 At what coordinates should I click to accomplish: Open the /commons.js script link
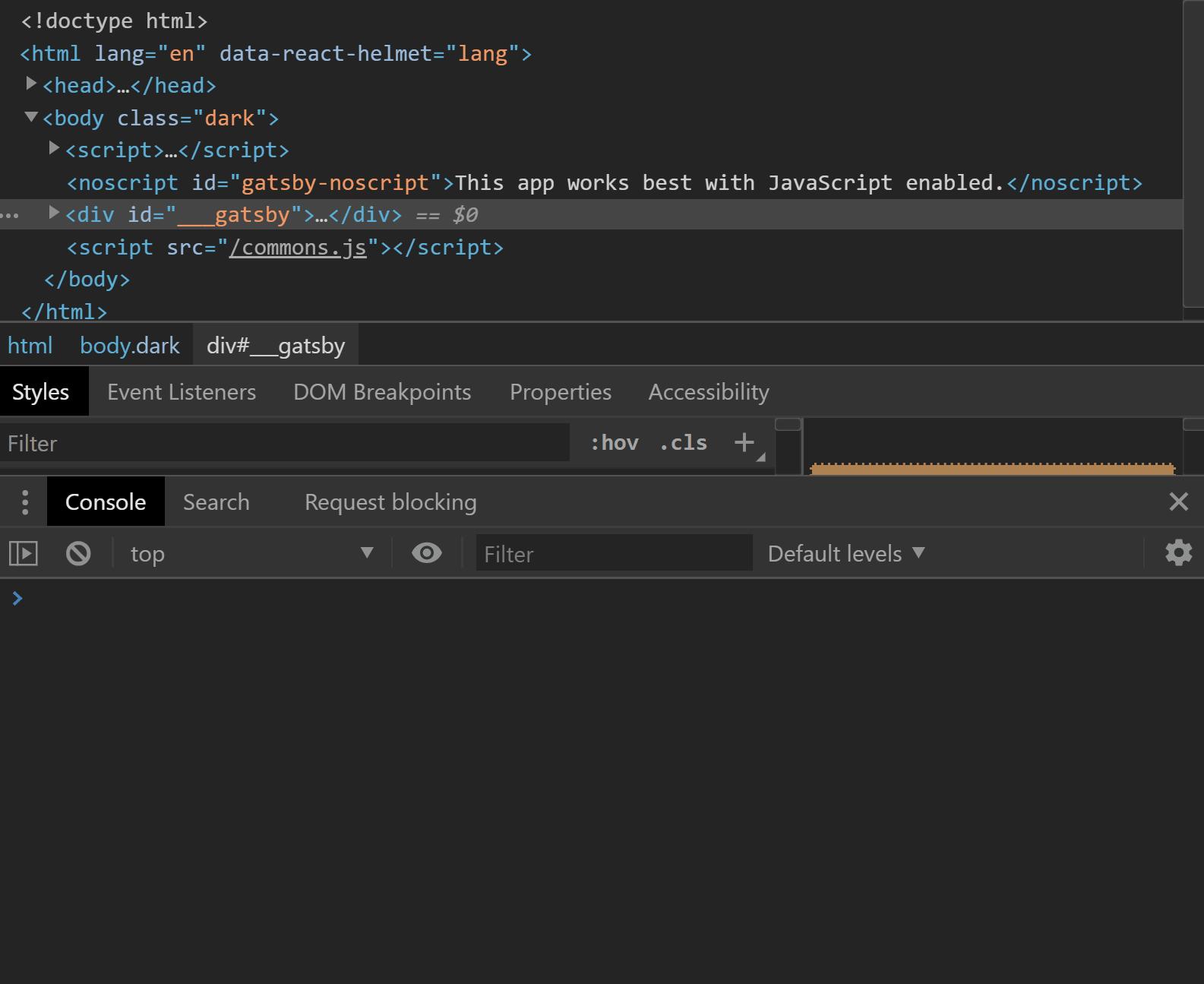click(x=298, y=248)
